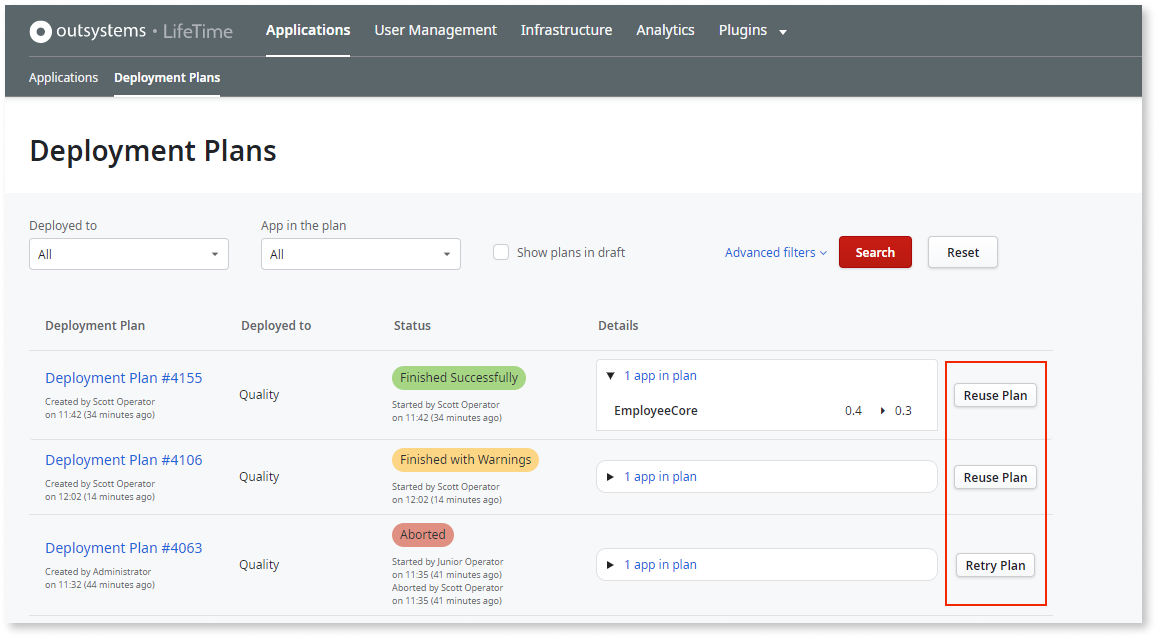Click the red Search button
The height and width of the screenshot is (638, 1157).
click(875, 252)
